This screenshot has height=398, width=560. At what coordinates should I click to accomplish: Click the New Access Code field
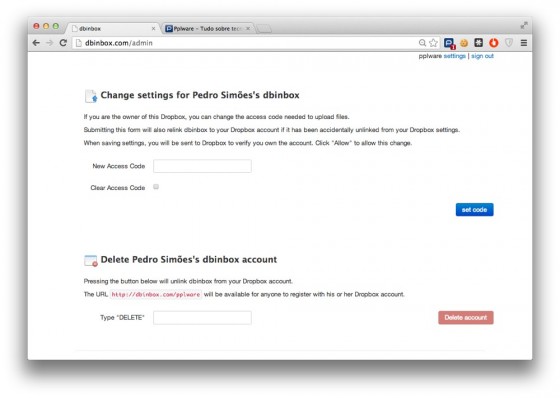point(202,166)
